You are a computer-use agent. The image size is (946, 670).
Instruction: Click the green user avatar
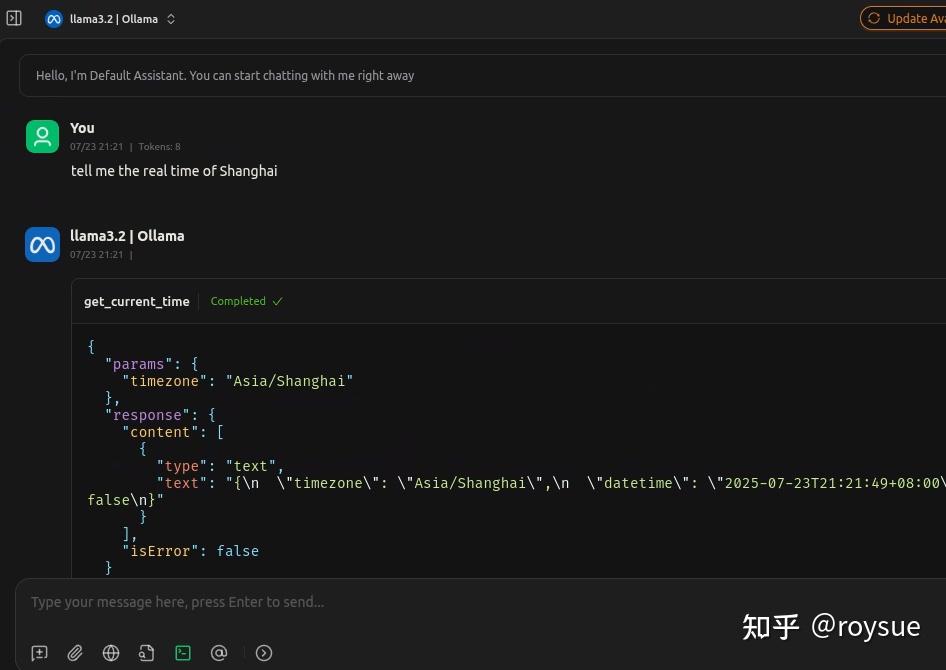click(x=42, y=136)
